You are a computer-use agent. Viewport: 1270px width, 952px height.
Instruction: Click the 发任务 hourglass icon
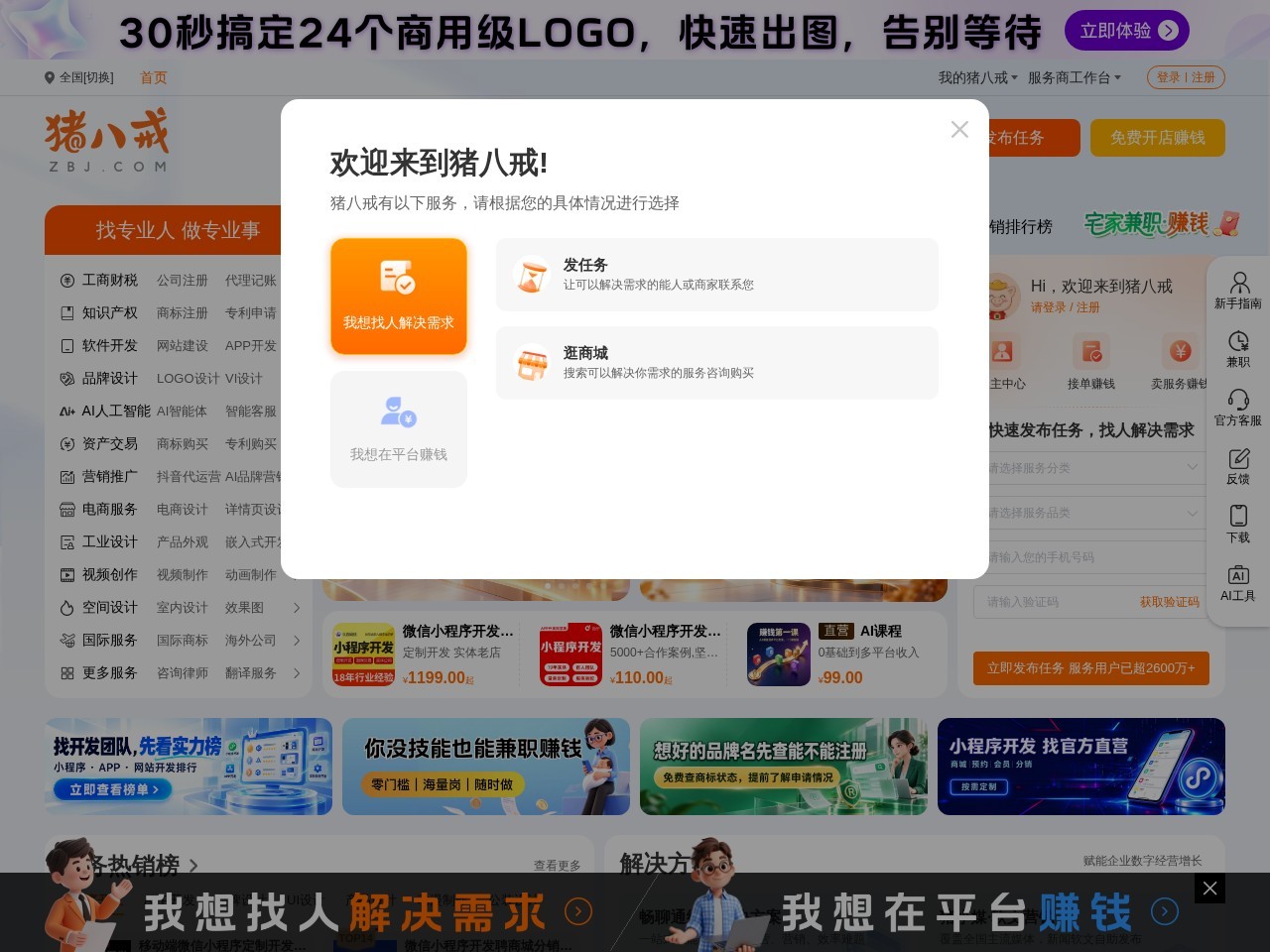(532, 275)
